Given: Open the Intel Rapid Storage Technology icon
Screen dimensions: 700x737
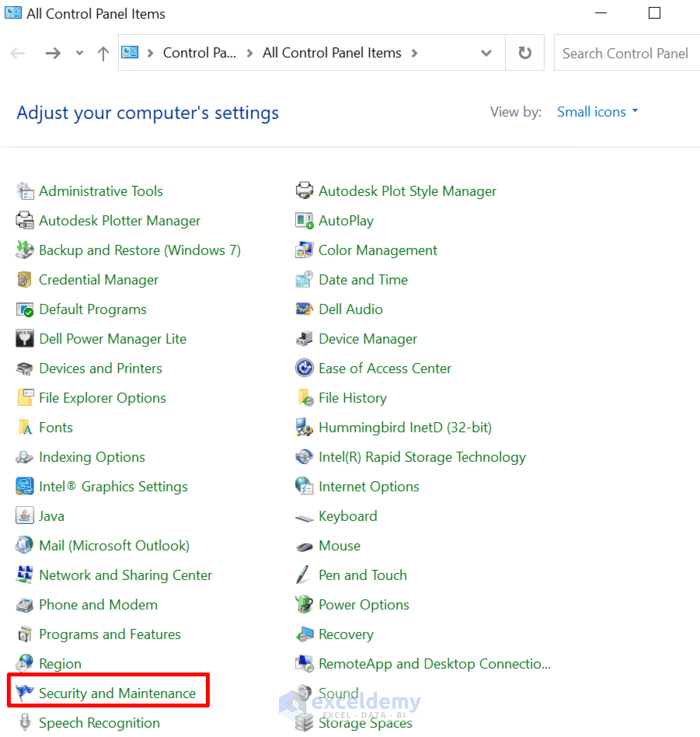Looking at the screenshot, I should click(305, 457).
